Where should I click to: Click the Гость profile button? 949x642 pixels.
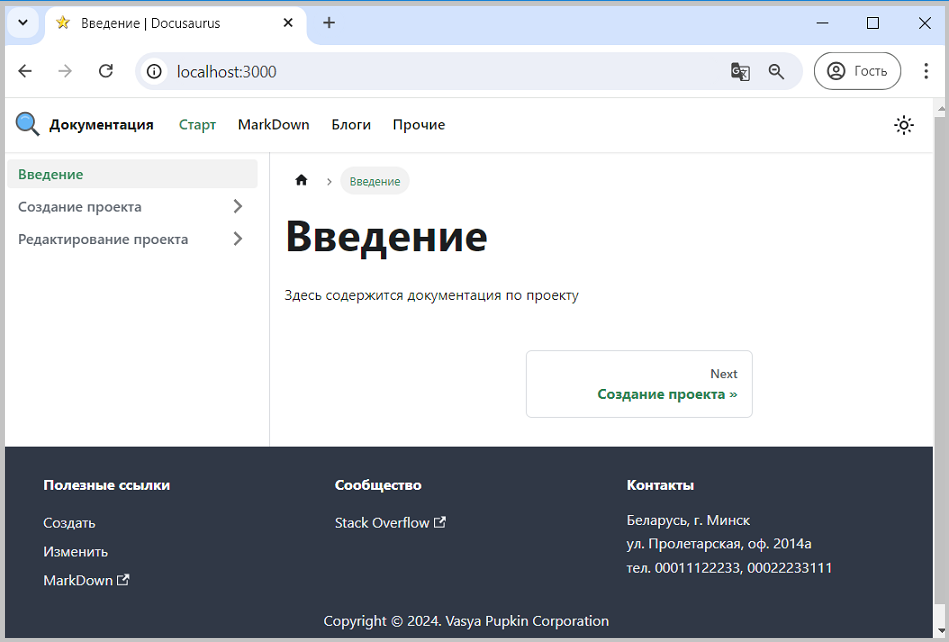(857, 71)
